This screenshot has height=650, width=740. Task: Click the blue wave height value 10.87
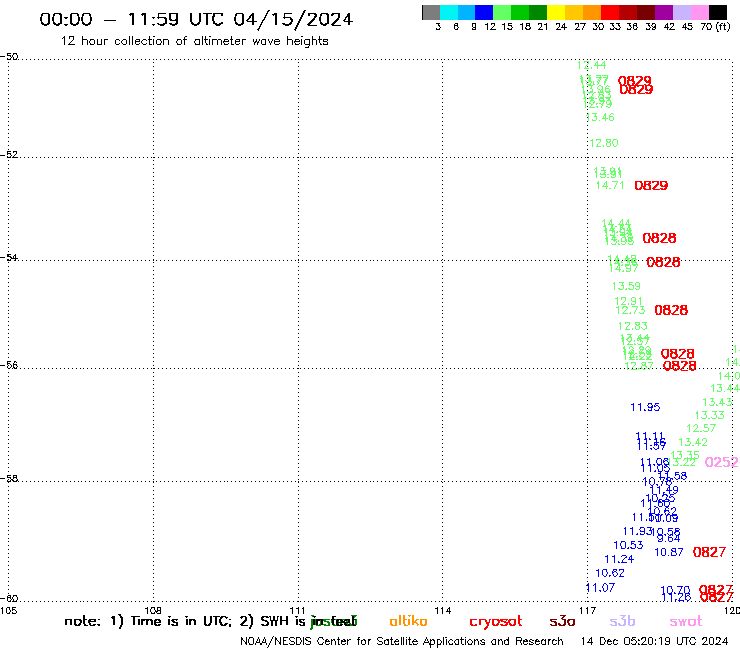[x=669, y=552]
